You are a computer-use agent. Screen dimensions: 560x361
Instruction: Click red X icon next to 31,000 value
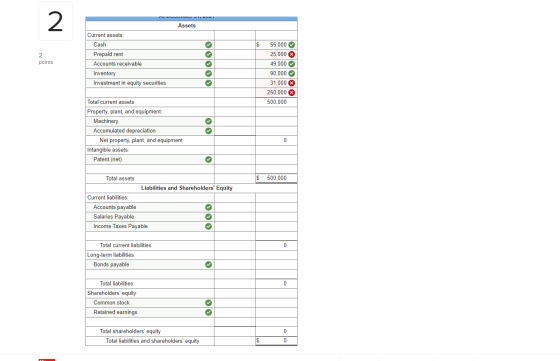[x=292, y=83]
